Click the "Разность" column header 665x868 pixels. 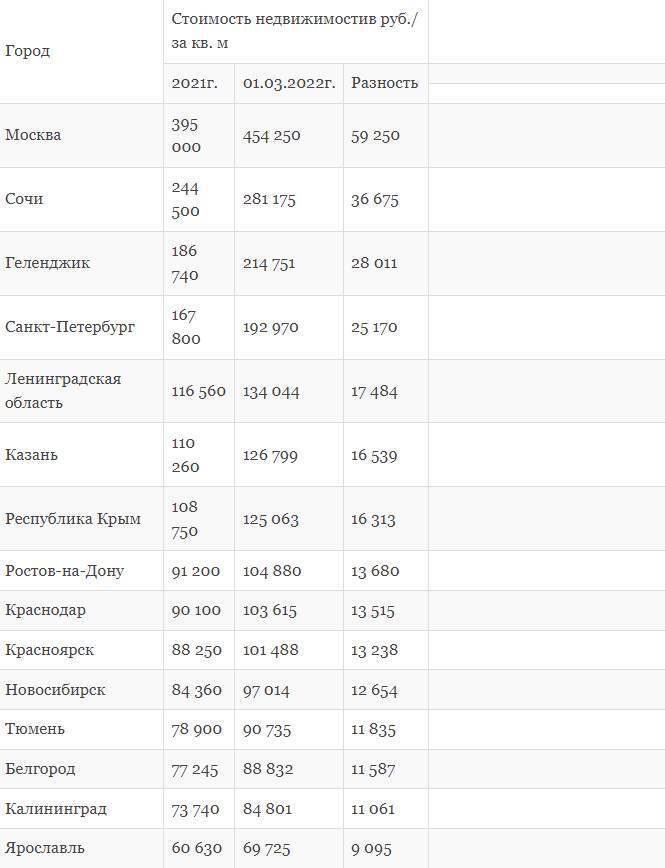click(x=384, y=83)
